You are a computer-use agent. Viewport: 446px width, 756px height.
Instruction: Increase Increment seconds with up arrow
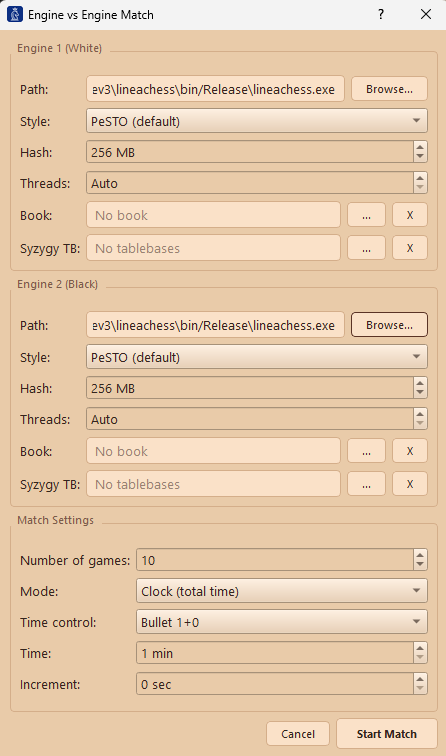420,679
